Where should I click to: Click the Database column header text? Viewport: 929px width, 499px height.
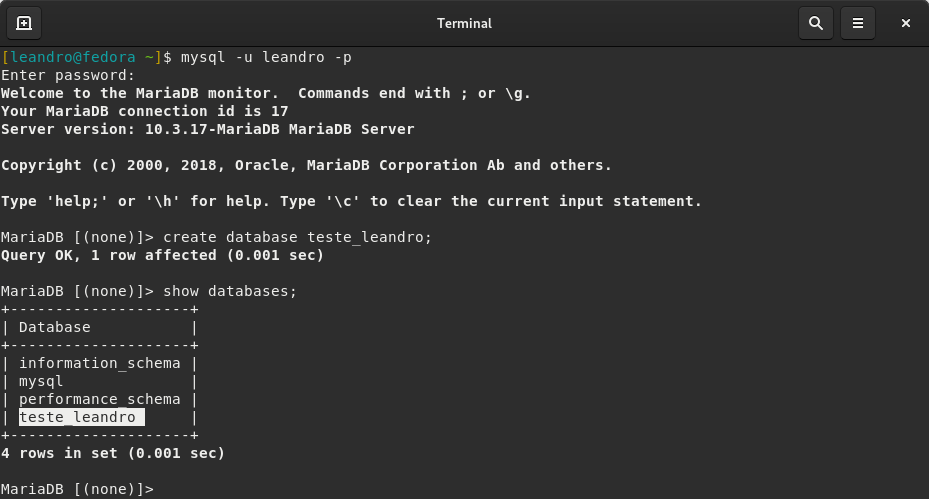pos(54,327)
